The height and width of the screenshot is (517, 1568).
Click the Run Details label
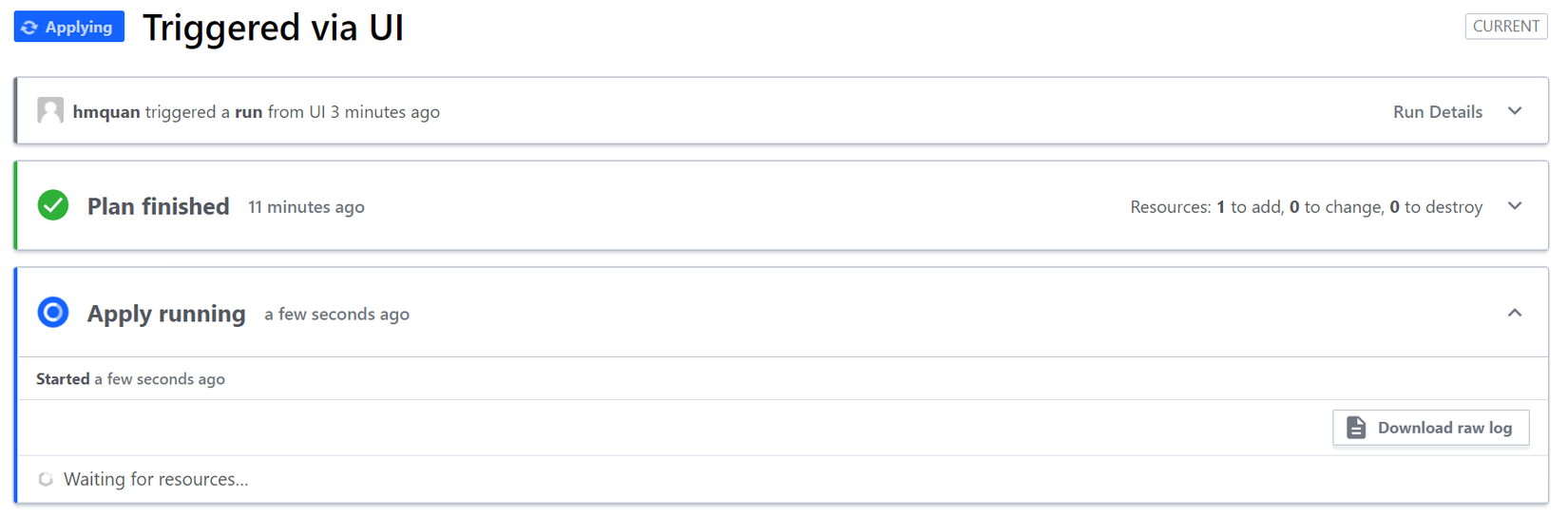point(1437,112)
